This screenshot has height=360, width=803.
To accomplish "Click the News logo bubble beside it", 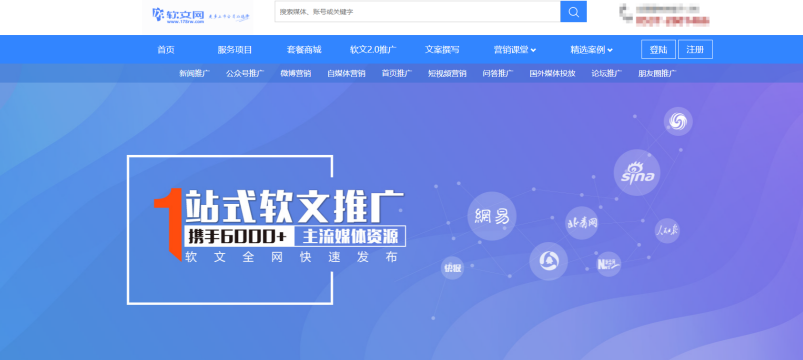I will click(608, 264).
